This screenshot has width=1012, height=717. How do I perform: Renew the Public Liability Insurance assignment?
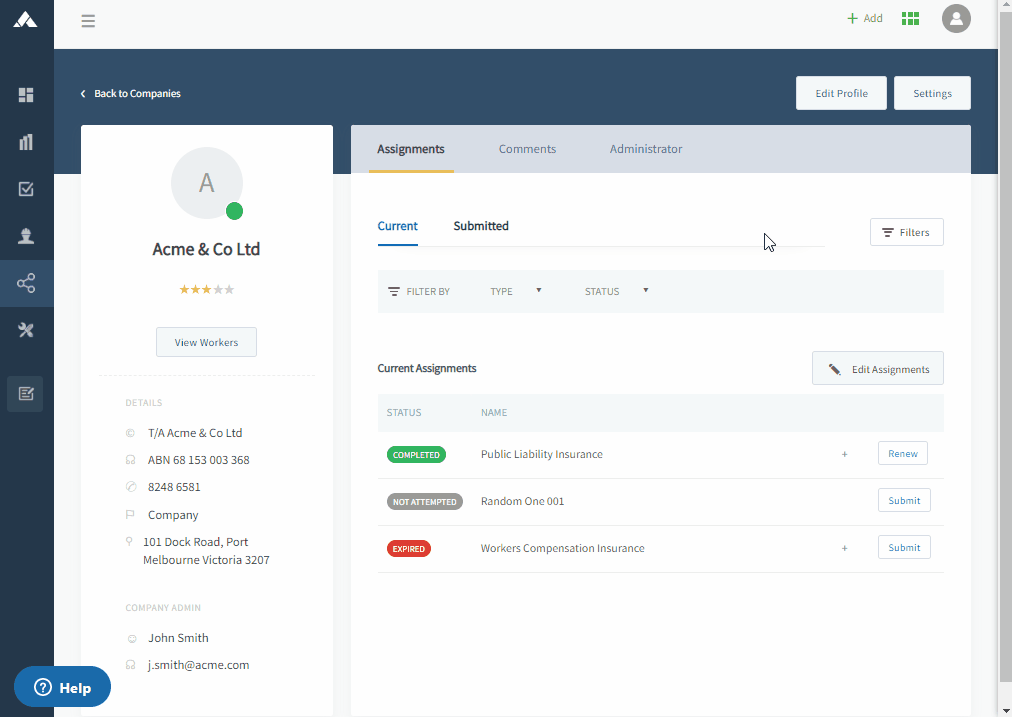(x=902, y=454)
